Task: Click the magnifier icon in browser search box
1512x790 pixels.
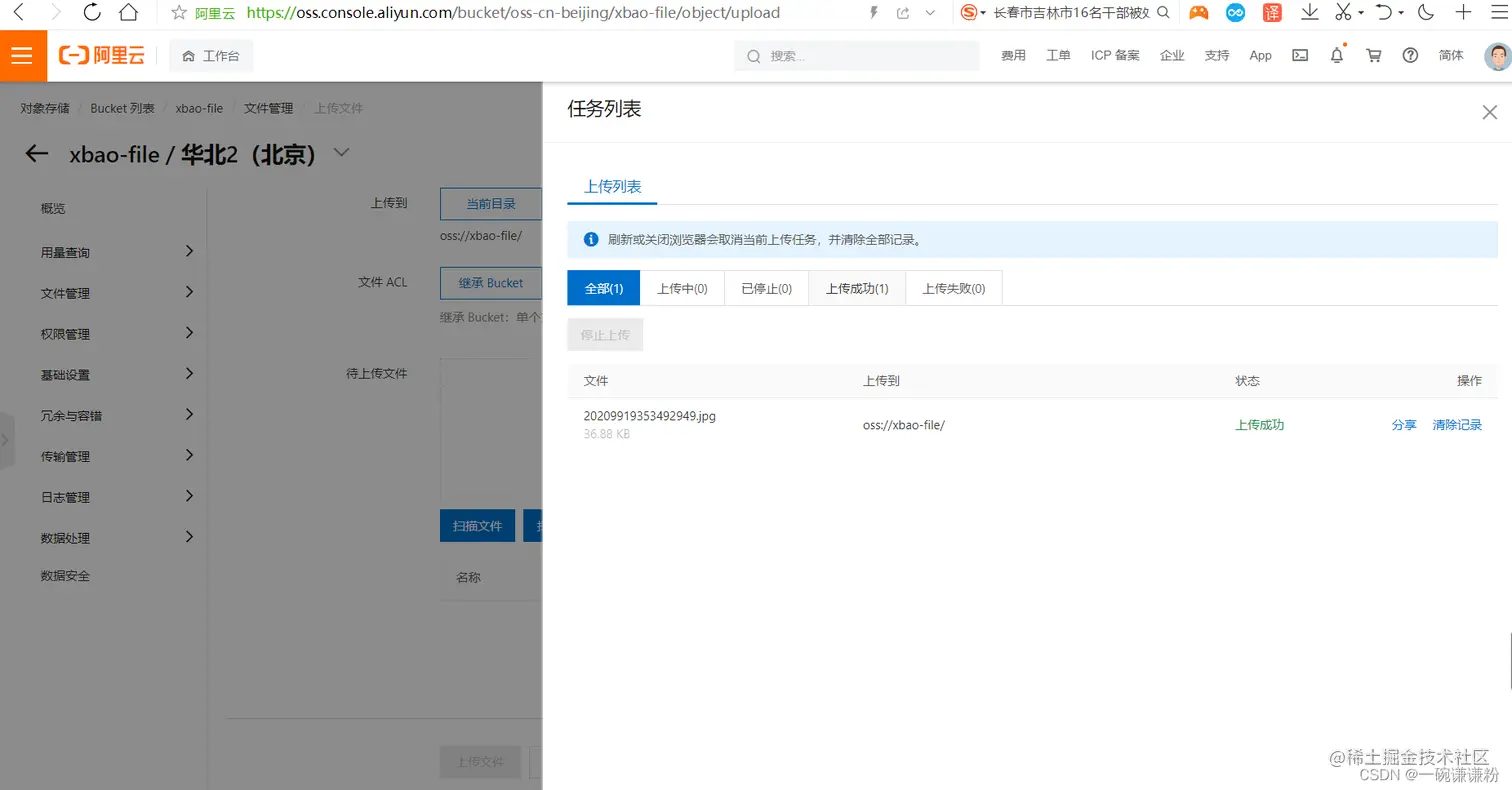Action: tap(1163, 13)
